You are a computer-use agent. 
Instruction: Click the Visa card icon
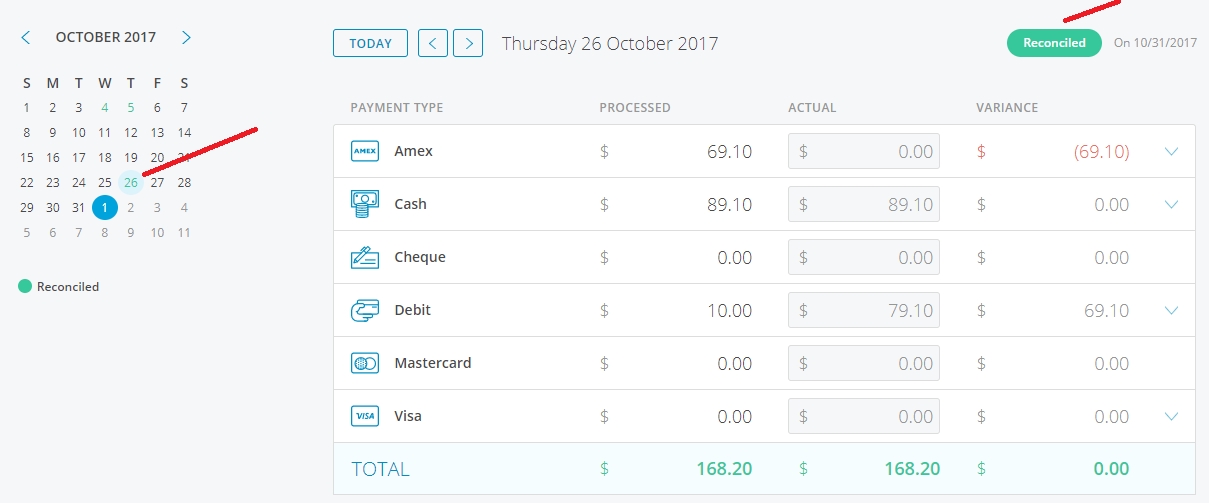[x=365, y=416]
